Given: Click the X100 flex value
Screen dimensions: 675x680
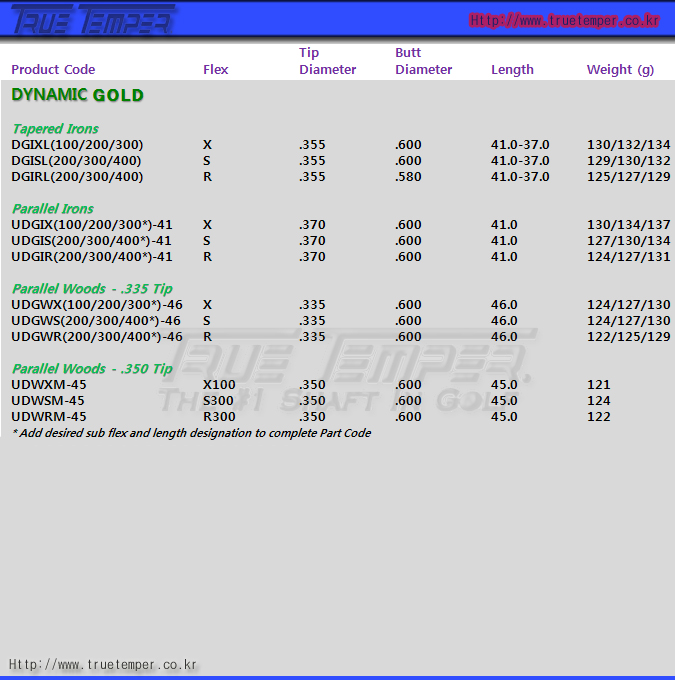Looking at the screenshot, I should coord(219,385).
